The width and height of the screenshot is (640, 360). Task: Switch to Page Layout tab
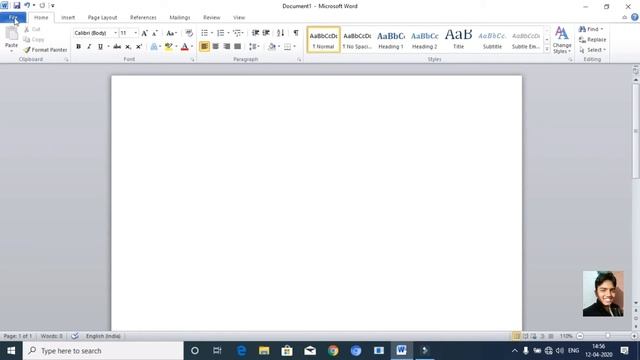[x=102, y=18]
